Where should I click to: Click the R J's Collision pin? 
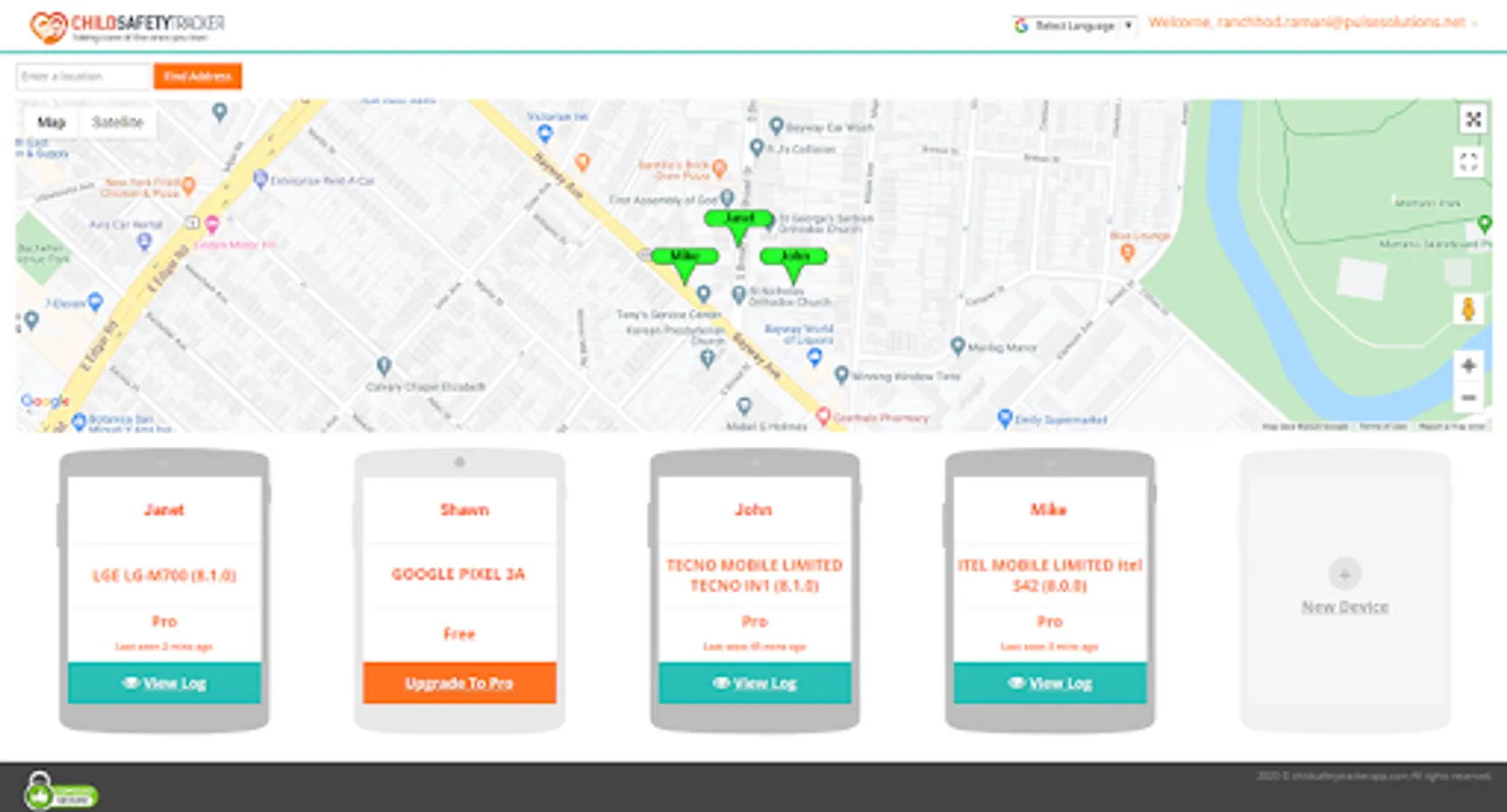757,147
